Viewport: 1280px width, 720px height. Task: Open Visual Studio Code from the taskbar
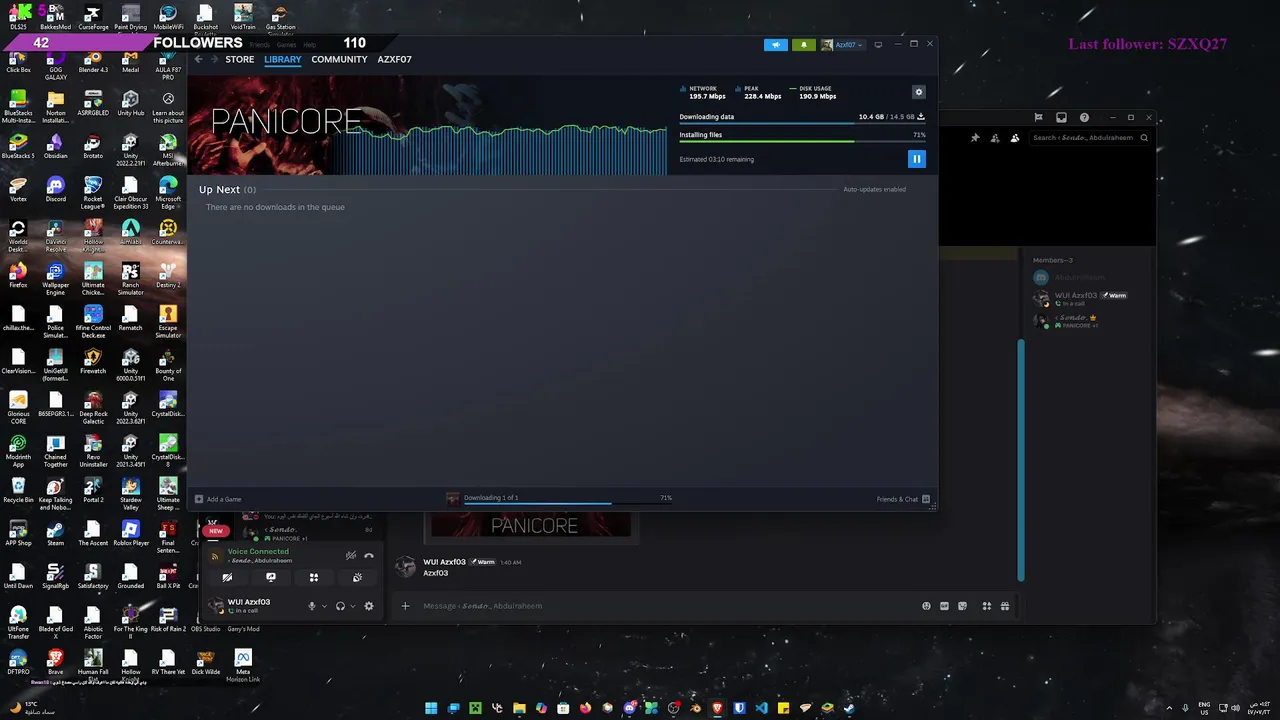point(761,708)
